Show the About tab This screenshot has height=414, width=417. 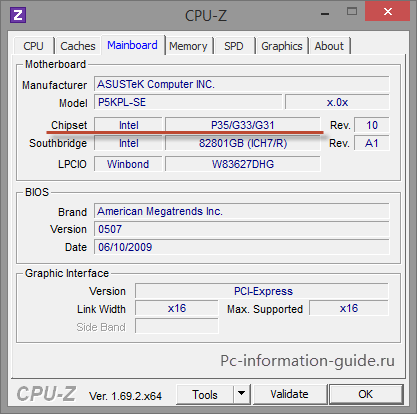(329, 46)
